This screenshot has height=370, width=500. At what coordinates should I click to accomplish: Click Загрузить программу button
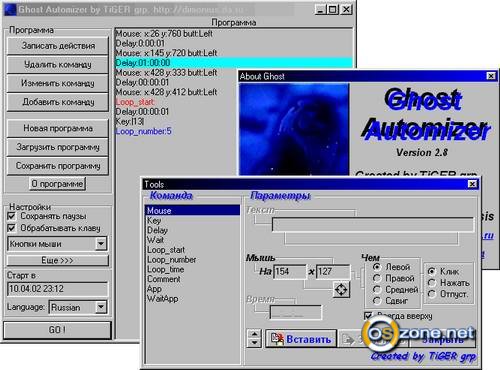point(58,147)
